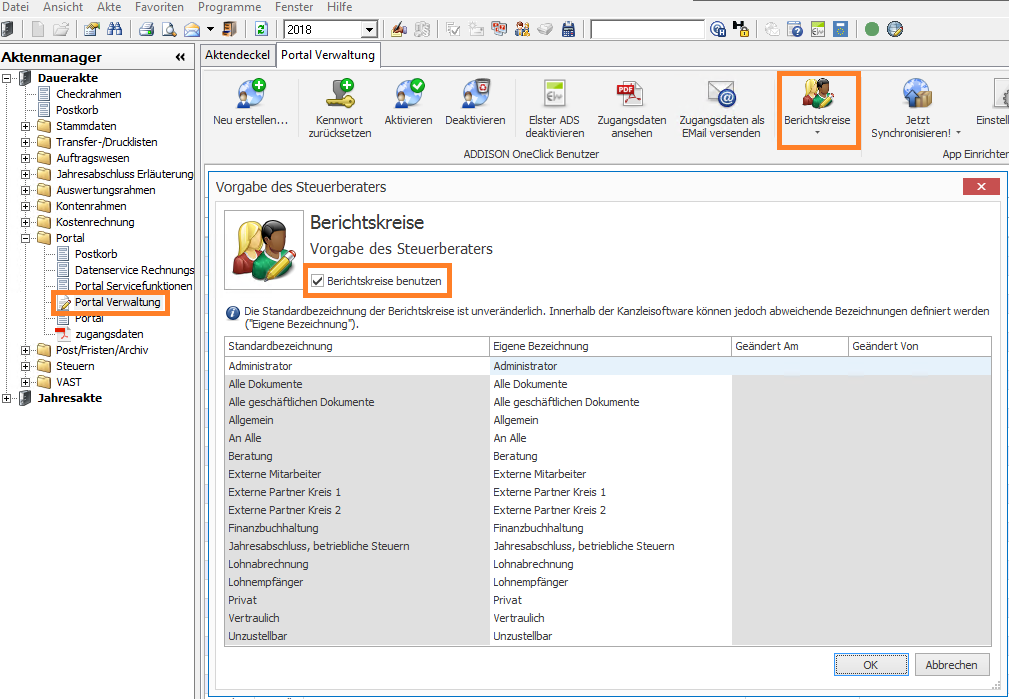Viewport: 1009px width, 699px height.
Task: Open the dropdown arrow beside the envelope icon
Action: pos(210,29)
